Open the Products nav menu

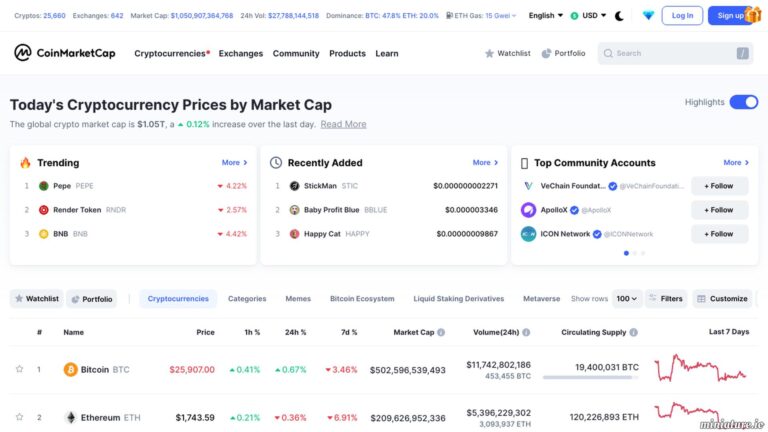(347, 53)
